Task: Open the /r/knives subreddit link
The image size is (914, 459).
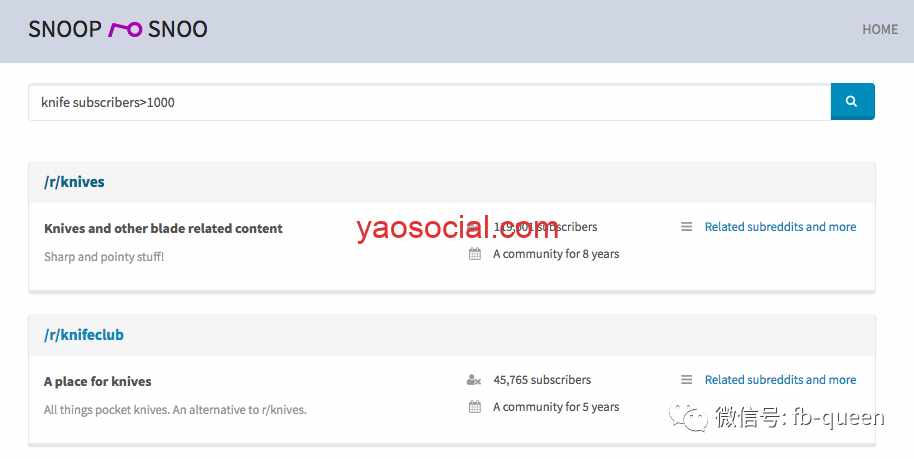Action: pyautogui.click(x=74, y=182)
